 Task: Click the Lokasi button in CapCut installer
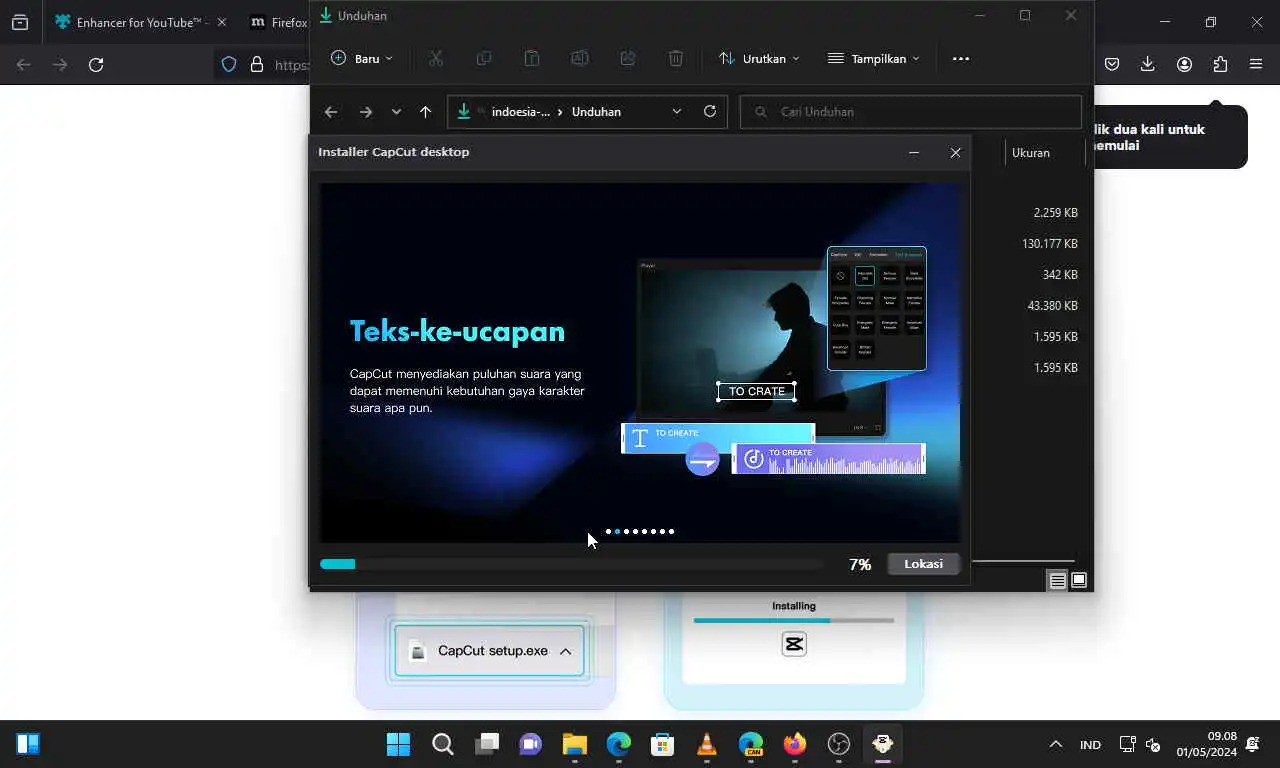(x=923, y=564)
